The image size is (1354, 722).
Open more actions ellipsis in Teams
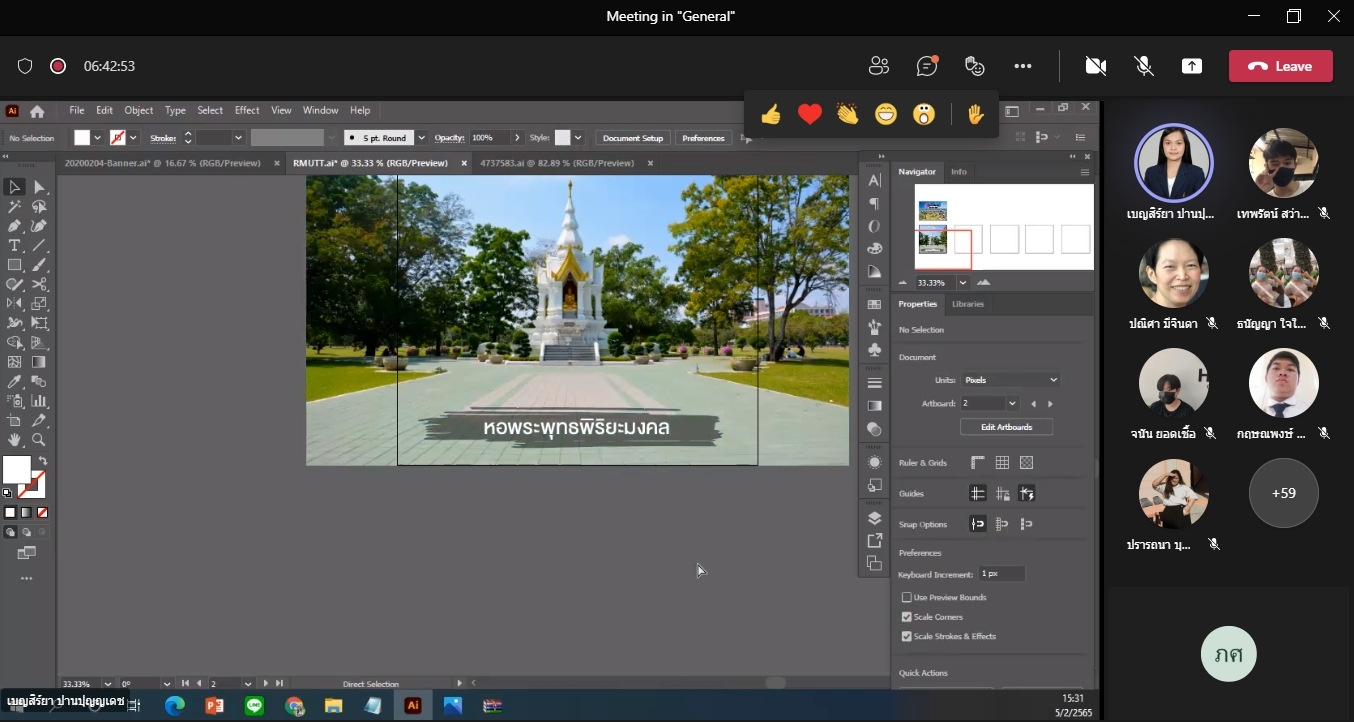pos(1022,66)
